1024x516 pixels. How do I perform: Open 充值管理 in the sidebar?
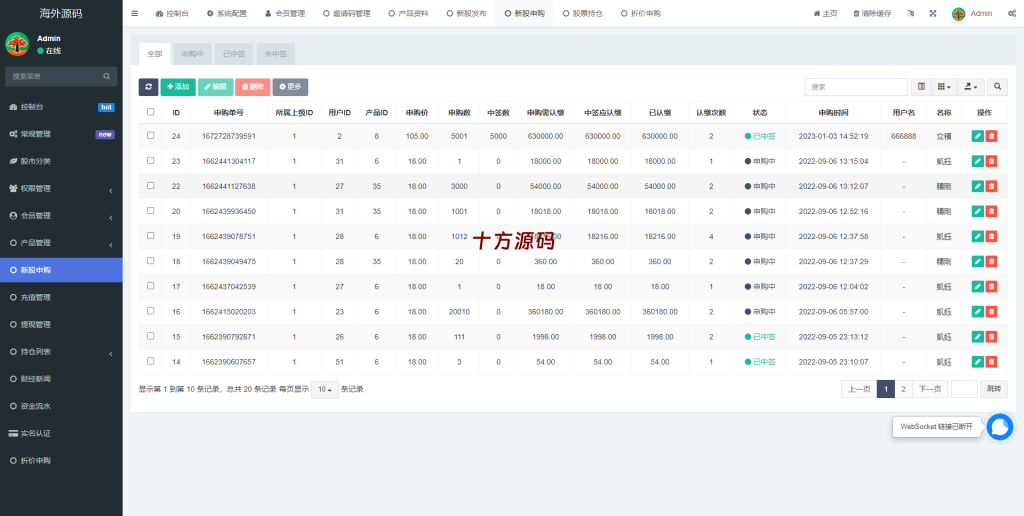pyautogui.click(x=61, y=297)
